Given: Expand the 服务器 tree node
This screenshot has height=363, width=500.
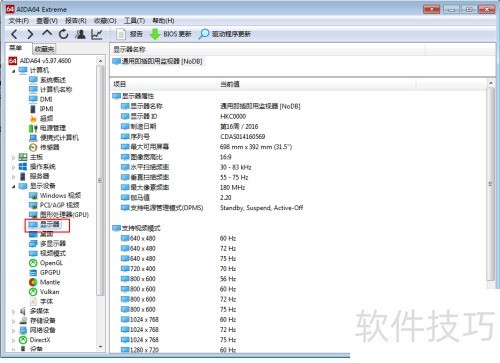Looking at the screenshot, I should 13,177.
